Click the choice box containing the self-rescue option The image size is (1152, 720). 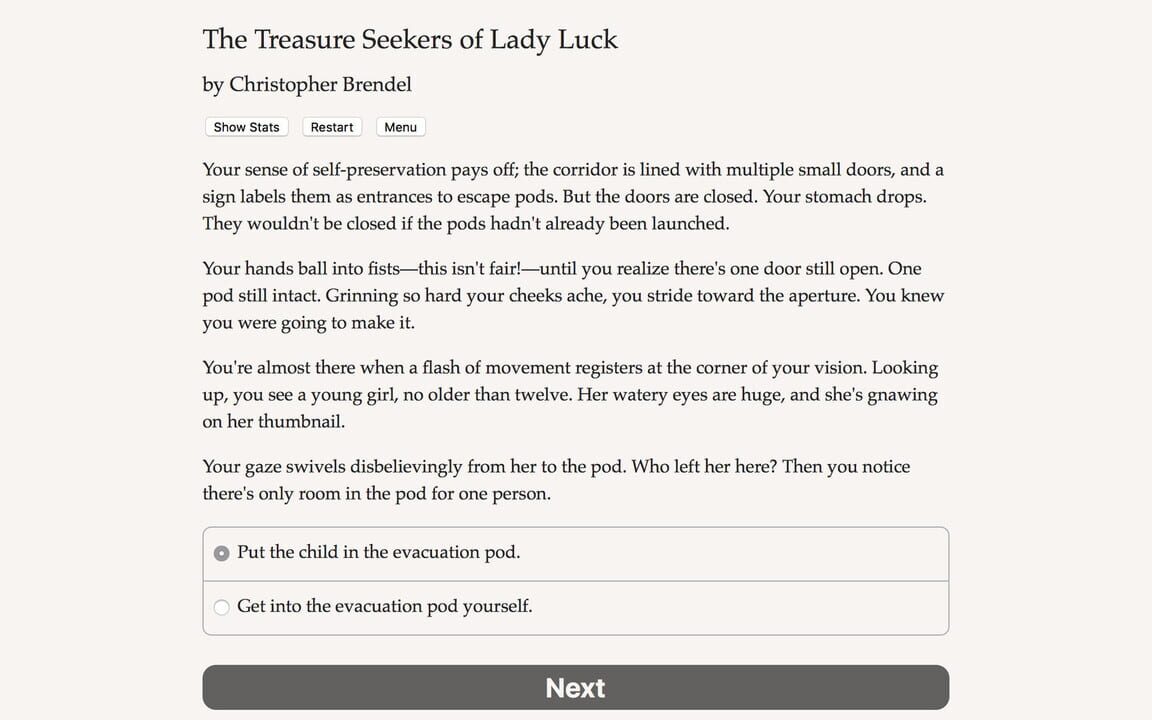(x=575, y=606)
